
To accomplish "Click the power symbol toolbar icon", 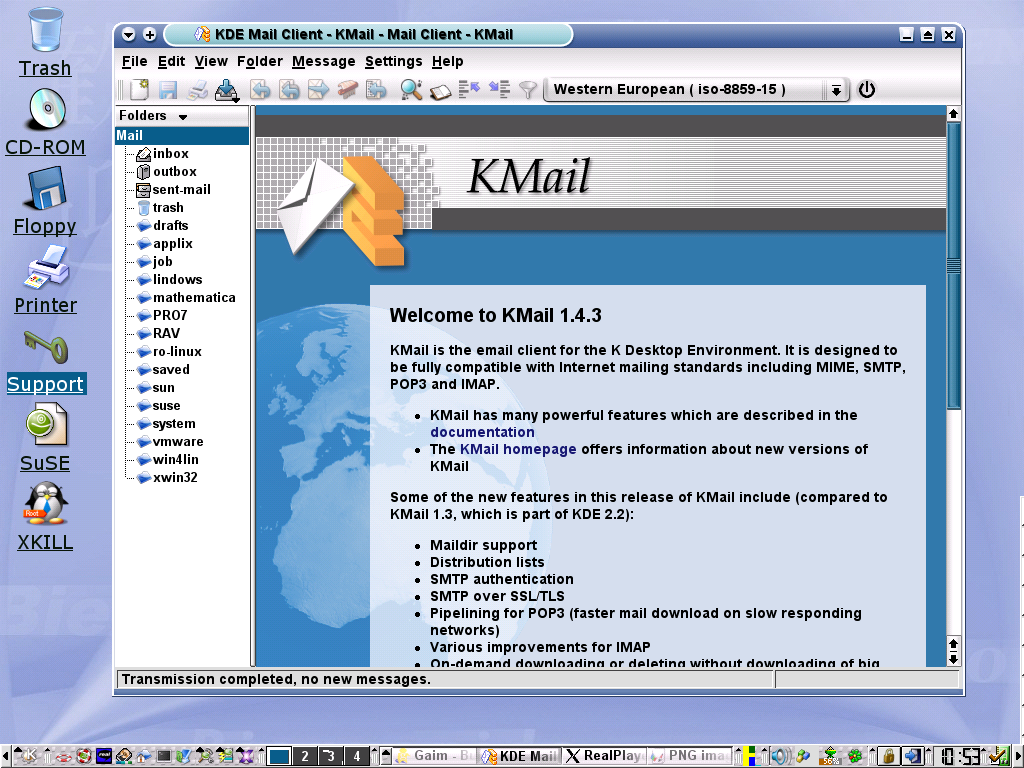I will click(866, 89).
